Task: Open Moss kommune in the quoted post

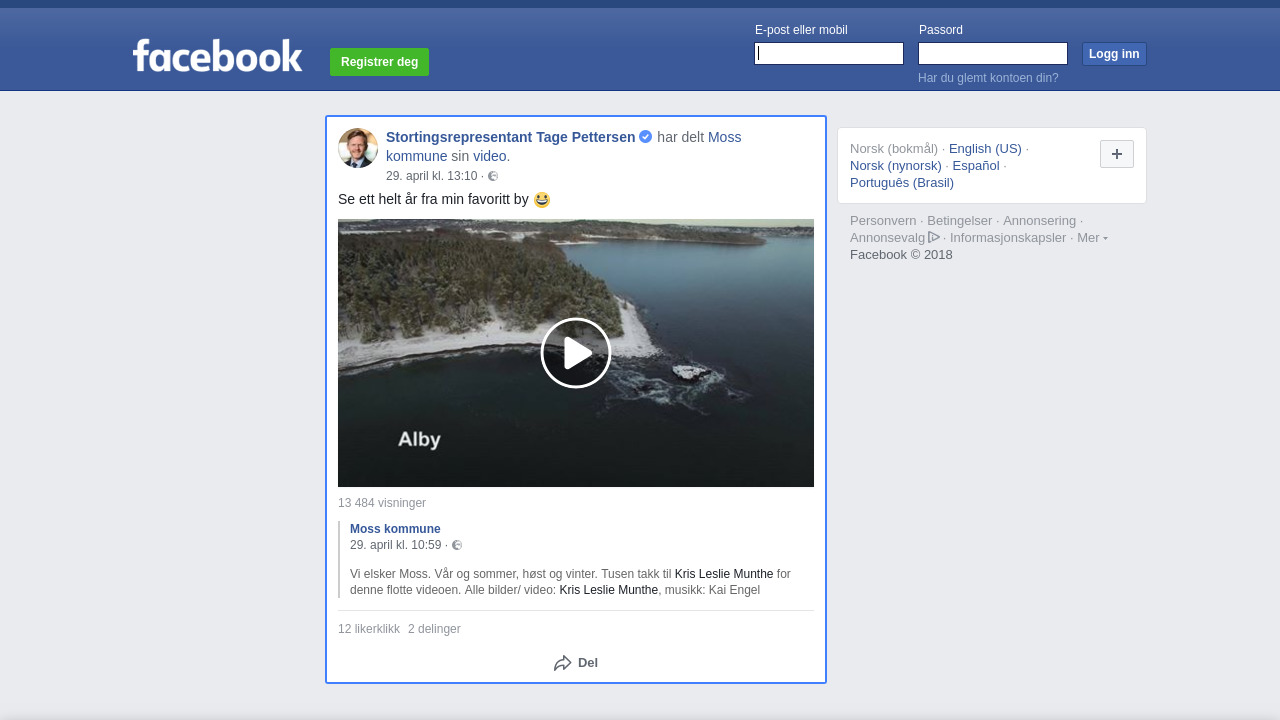Action: (x=395, y=529)
